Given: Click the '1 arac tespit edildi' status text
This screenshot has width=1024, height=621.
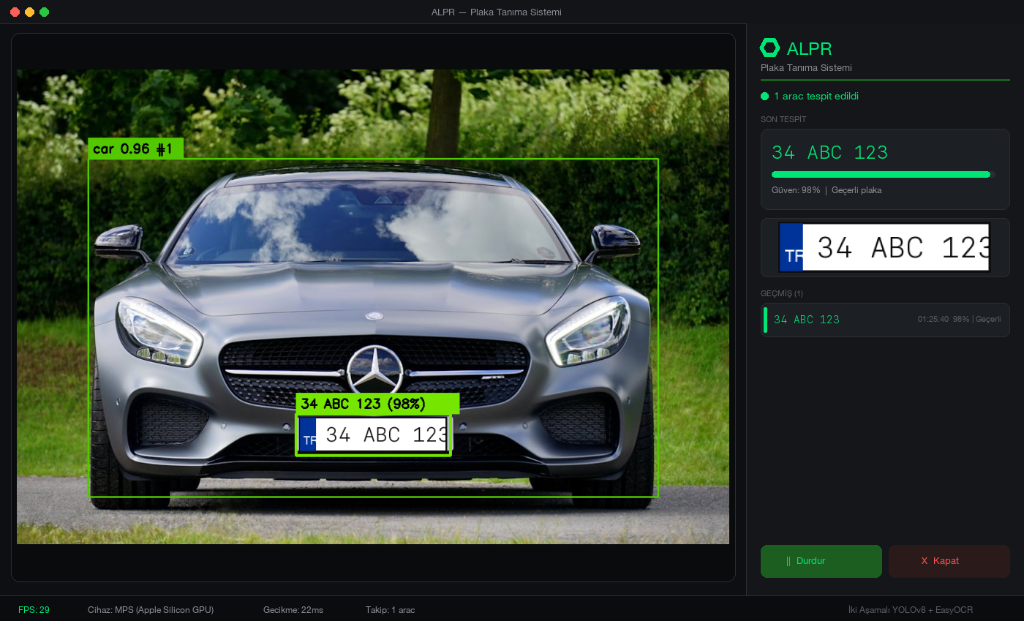Looking at the screenshot, I should [816, 96].
